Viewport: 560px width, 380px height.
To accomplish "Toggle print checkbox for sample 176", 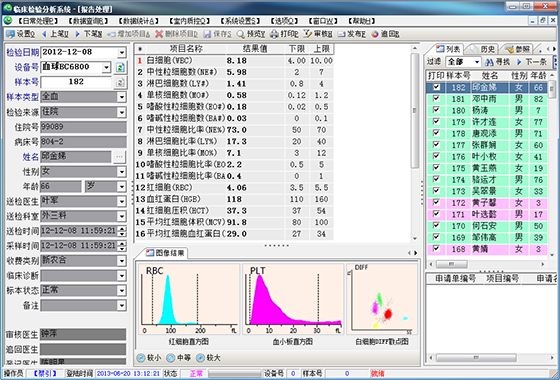I will point(436,156).
